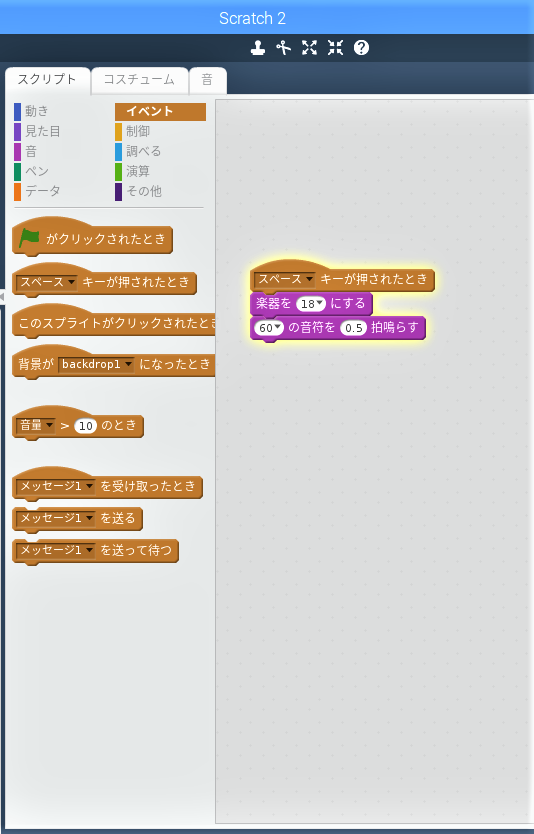Click を送って待つ block label

click(x=136, y=550)
